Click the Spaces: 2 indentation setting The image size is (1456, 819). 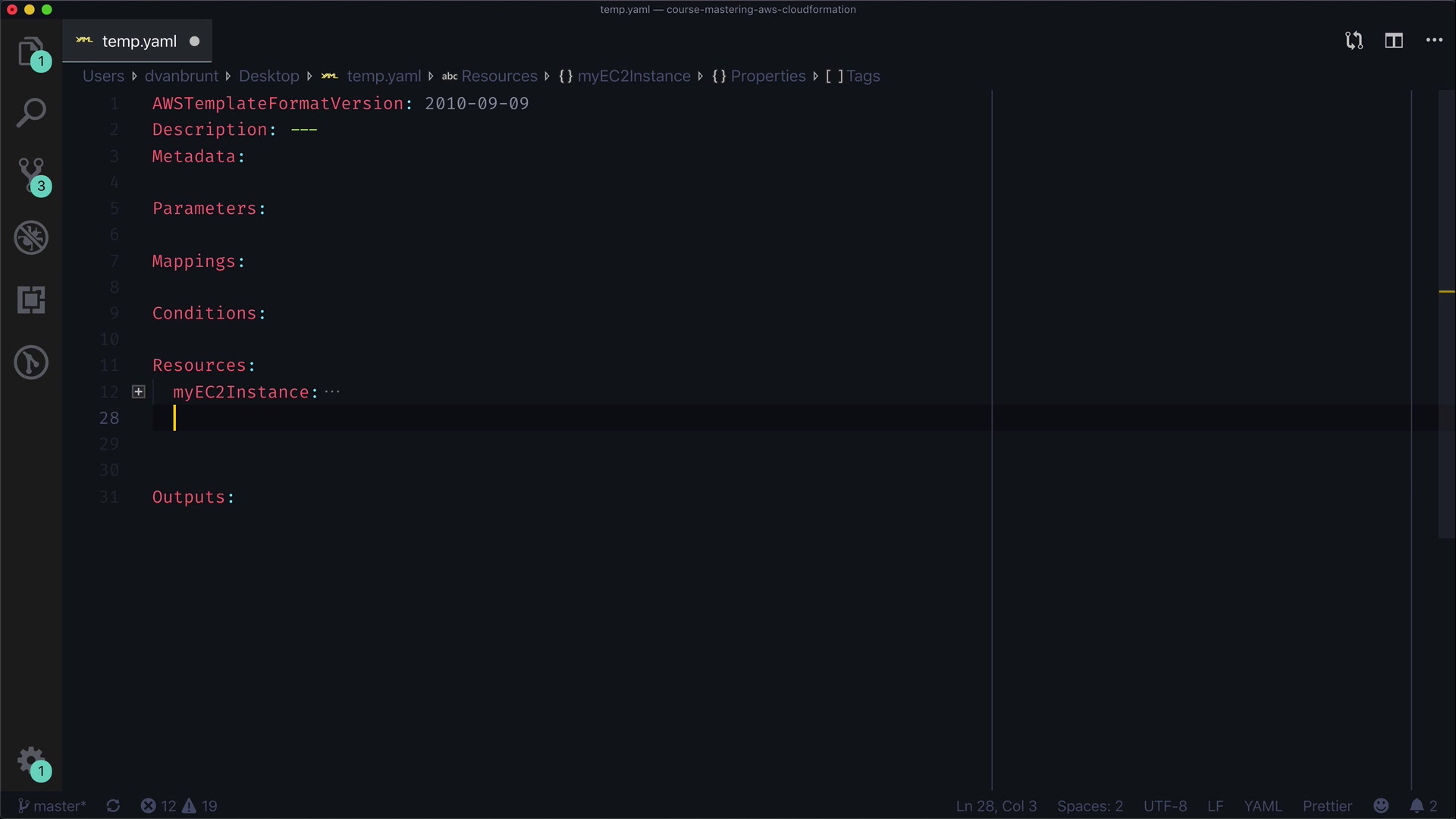pos(1090,805)
